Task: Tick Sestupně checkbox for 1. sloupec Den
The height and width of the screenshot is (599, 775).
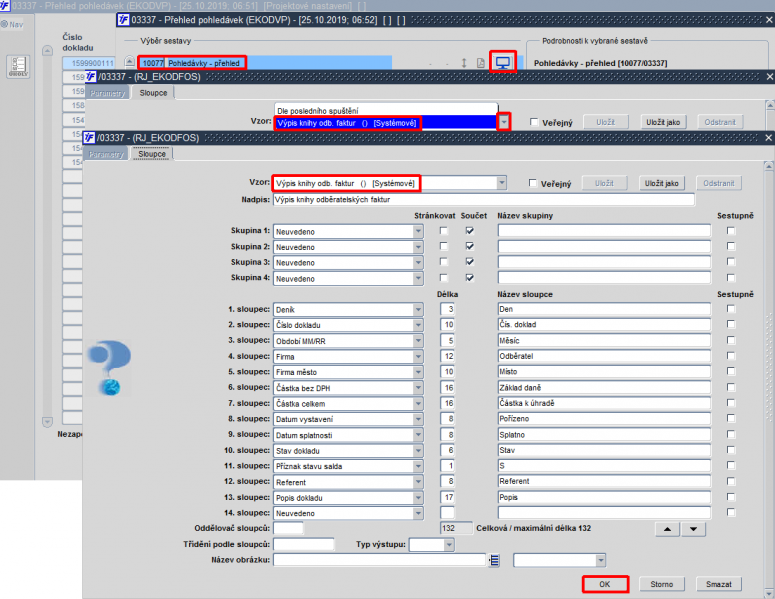Action: (x=731, y=309)
